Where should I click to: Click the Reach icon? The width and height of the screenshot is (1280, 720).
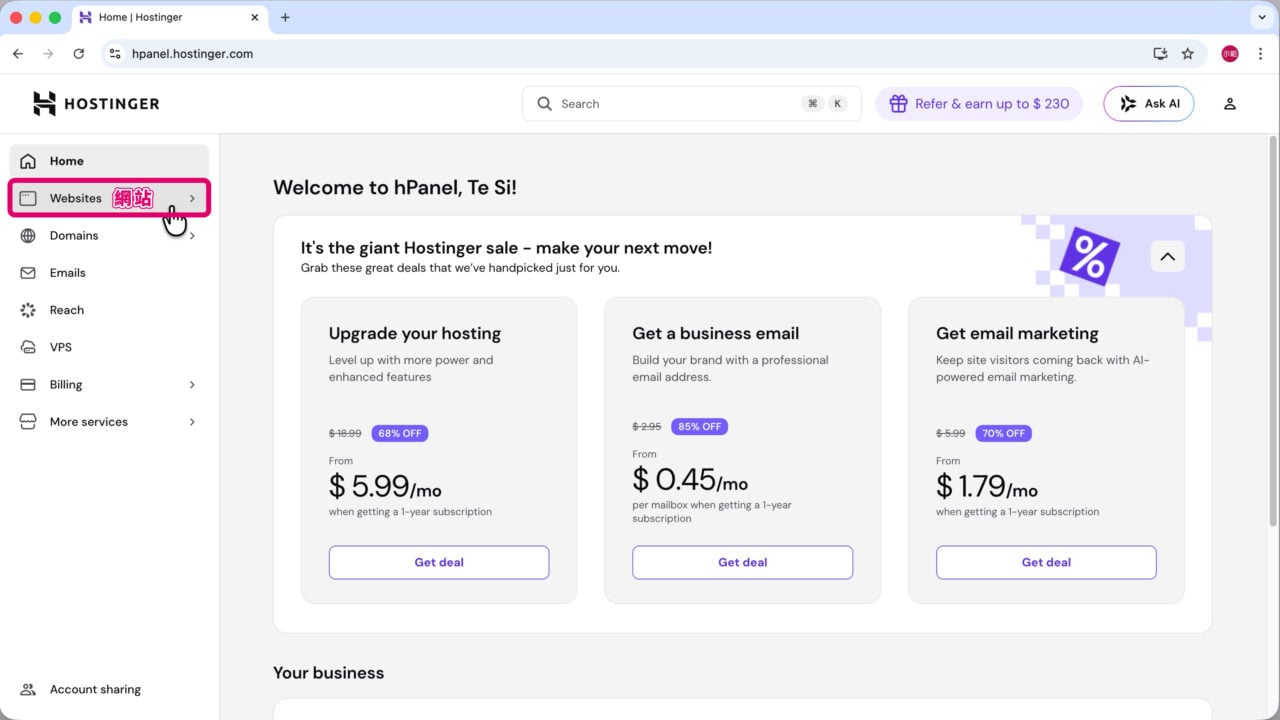pos(28,310)
